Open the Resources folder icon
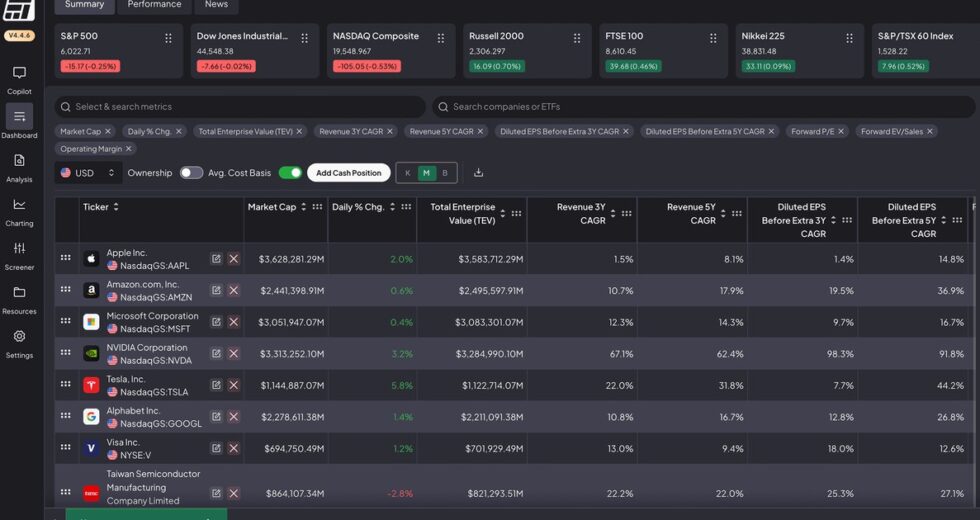 (19, 292)
